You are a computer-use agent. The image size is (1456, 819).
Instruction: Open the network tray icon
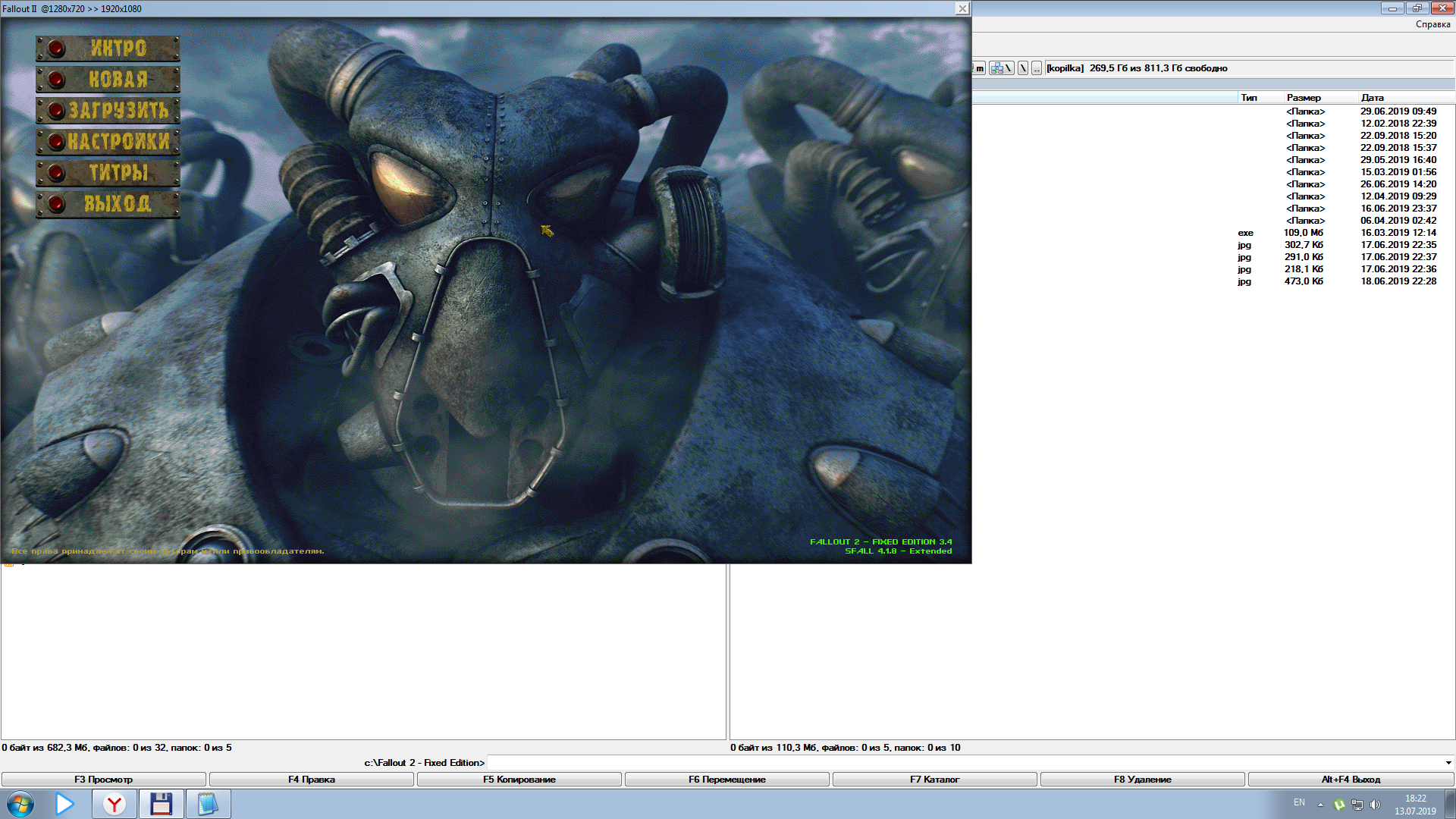(1357, 805)
